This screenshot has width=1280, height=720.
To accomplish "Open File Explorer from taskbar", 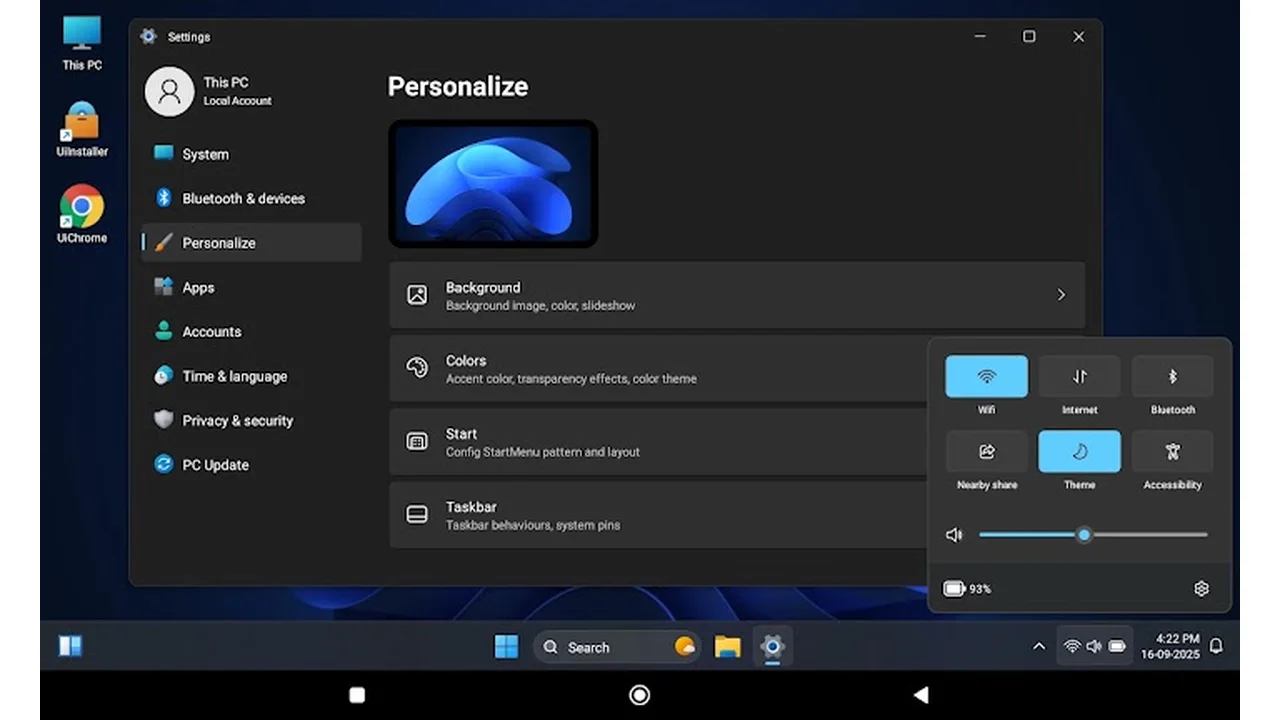I will [x=727, y=647].
